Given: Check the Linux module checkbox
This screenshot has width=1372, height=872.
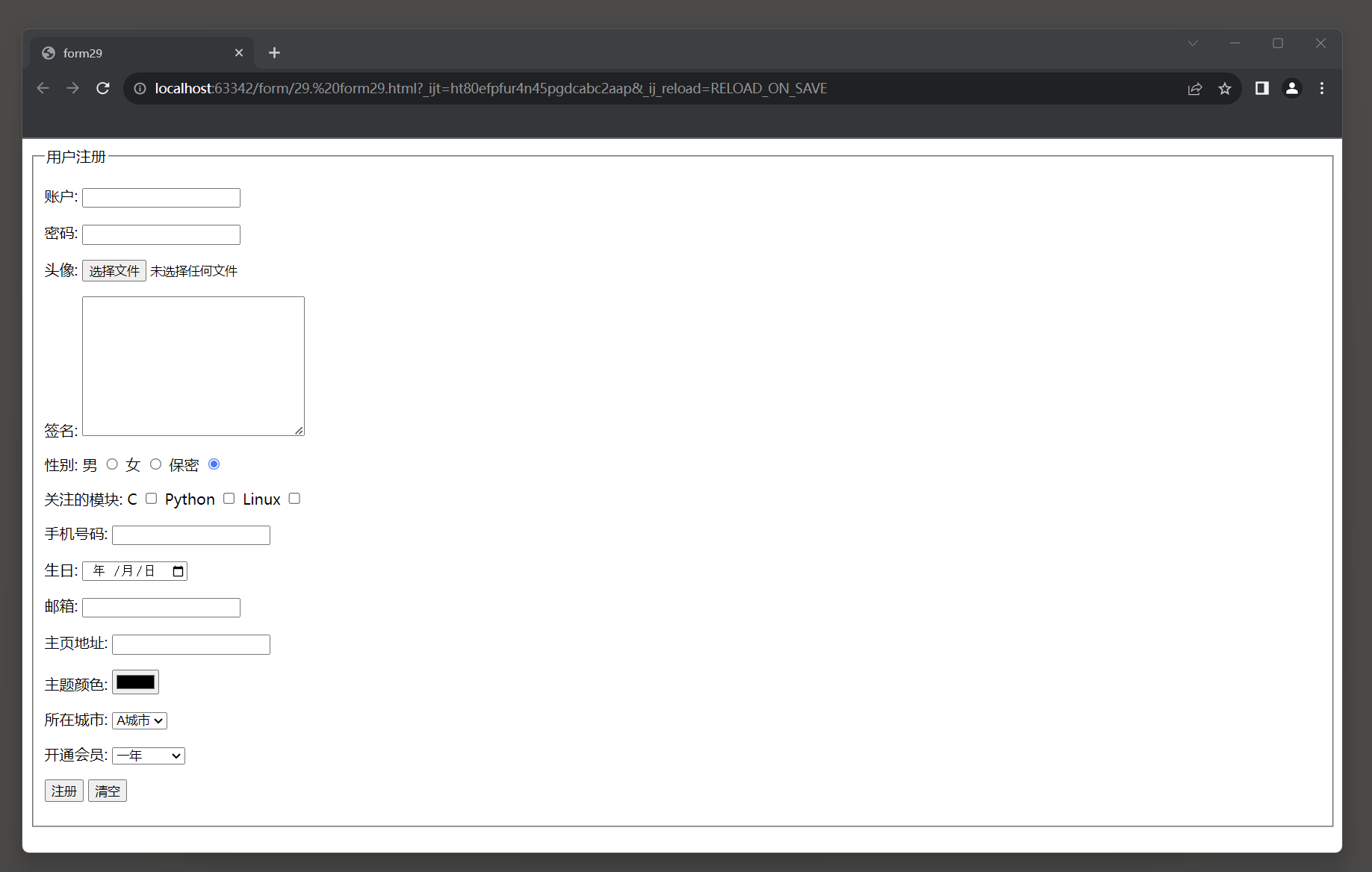Looking at the screenshot, I should [294, 499].
